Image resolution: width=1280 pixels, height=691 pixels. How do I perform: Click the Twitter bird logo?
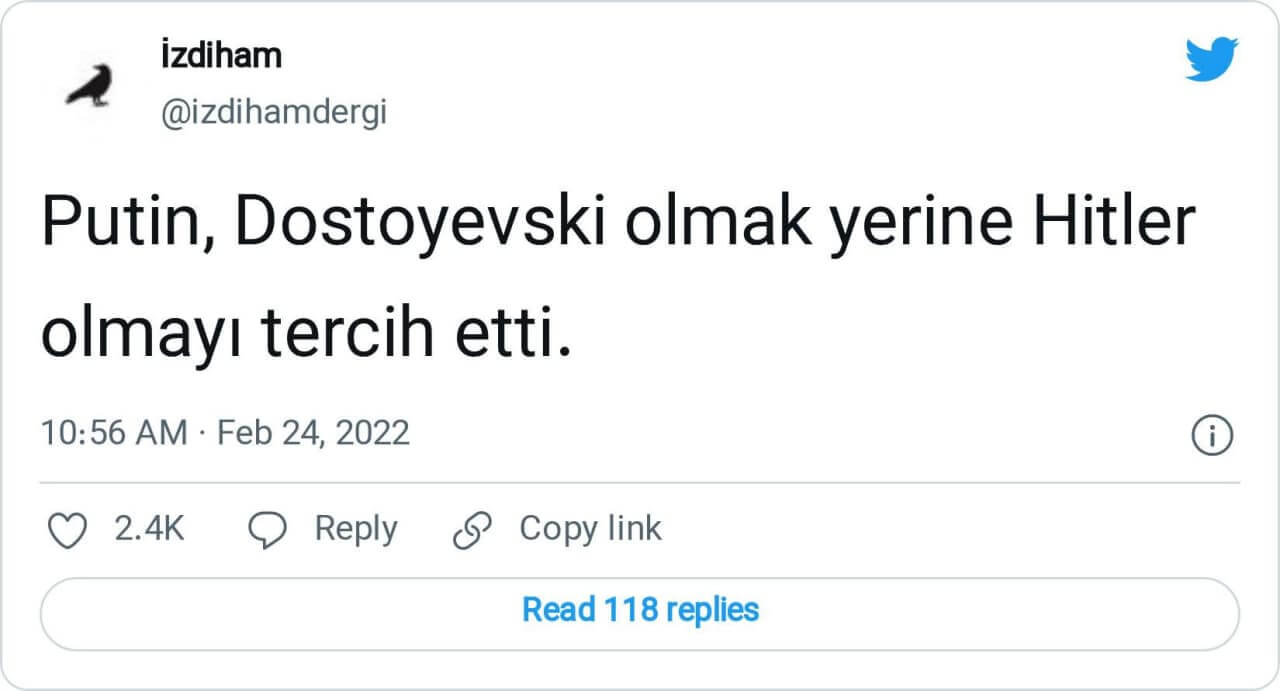coord(1211,58)
